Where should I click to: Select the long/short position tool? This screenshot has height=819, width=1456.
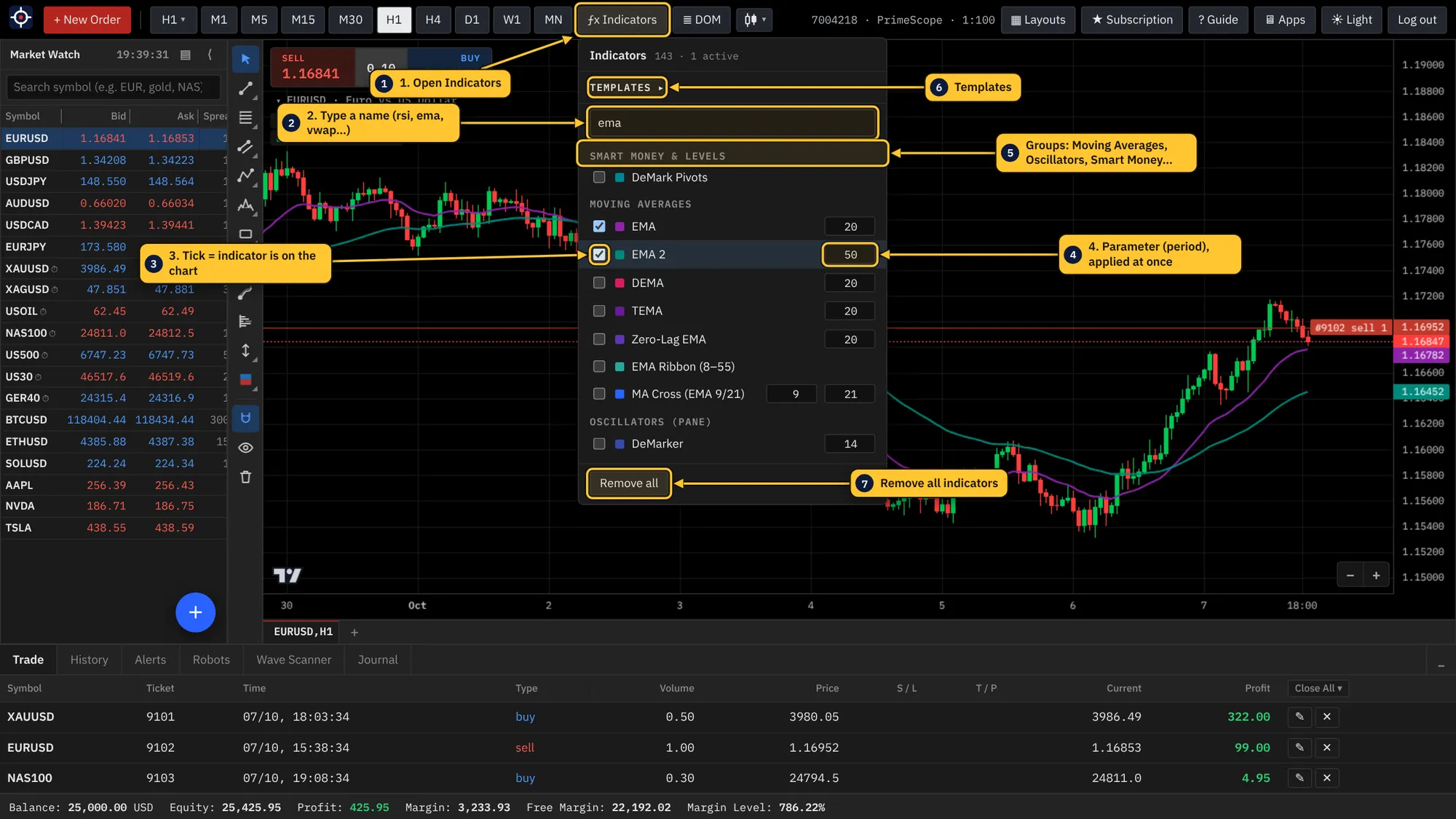click(x=245, y=379)
